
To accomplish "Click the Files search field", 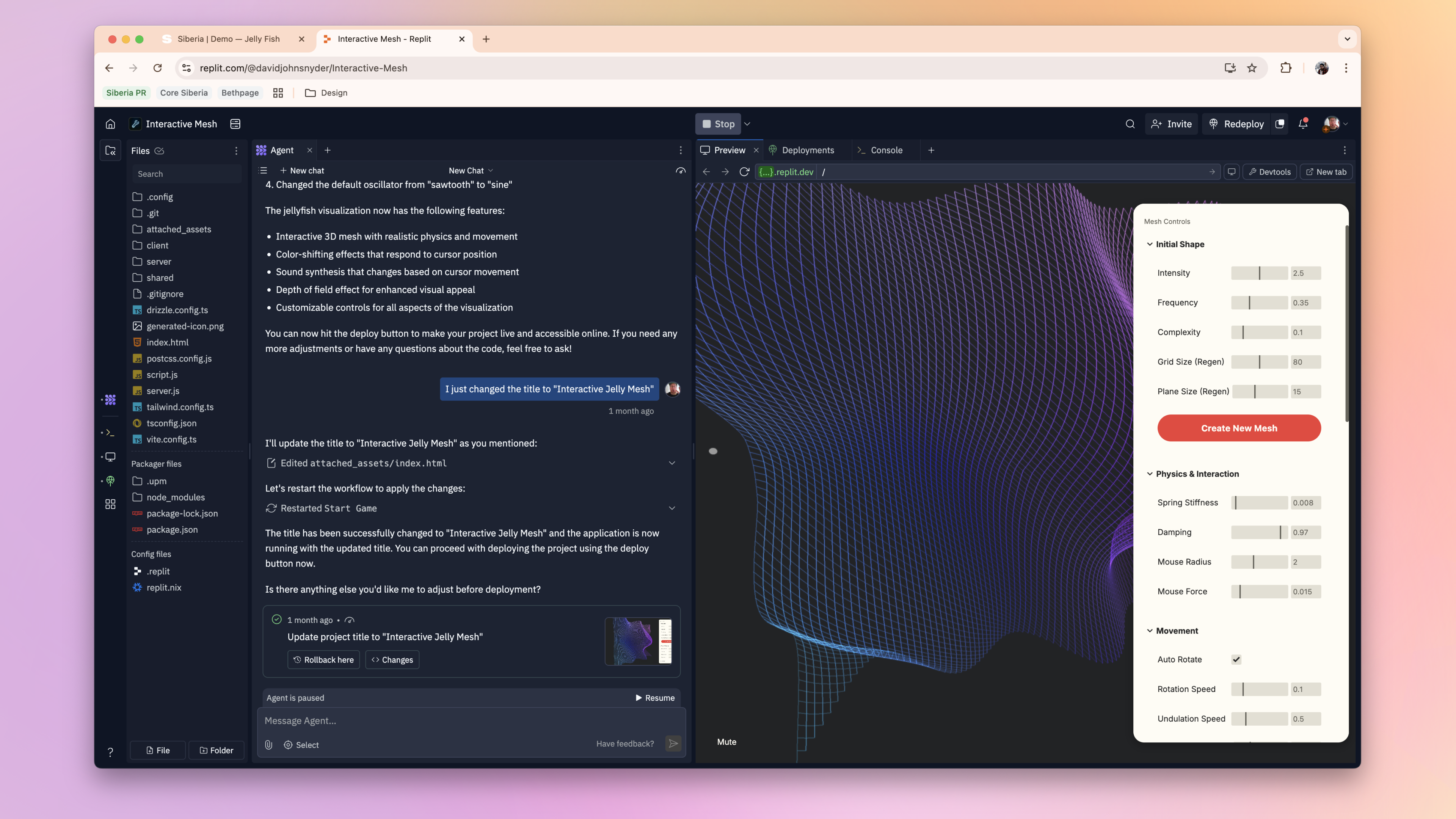I will [x=187, y=174].
